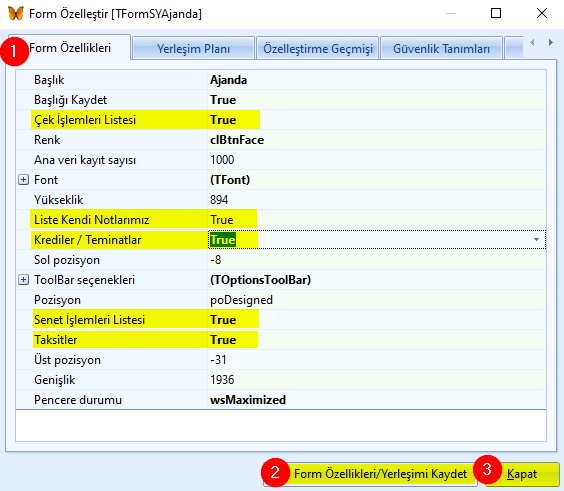Select the Senet İşlemleri Listesi label

pos(89,320)
